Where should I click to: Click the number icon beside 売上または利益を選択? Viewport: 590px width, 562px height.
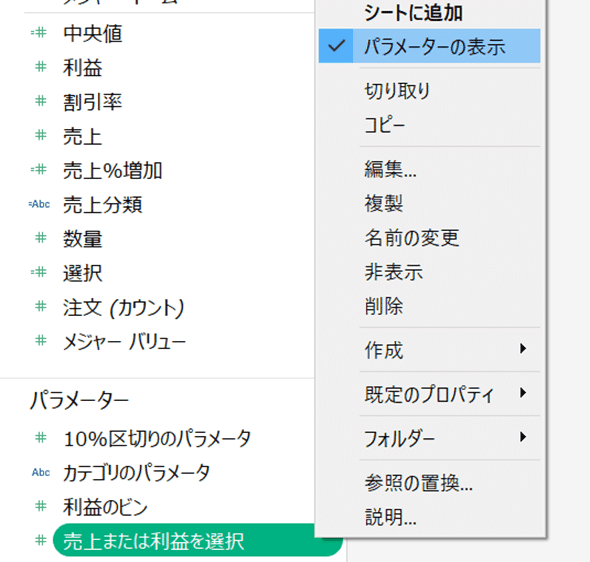[x=41, y=541]
